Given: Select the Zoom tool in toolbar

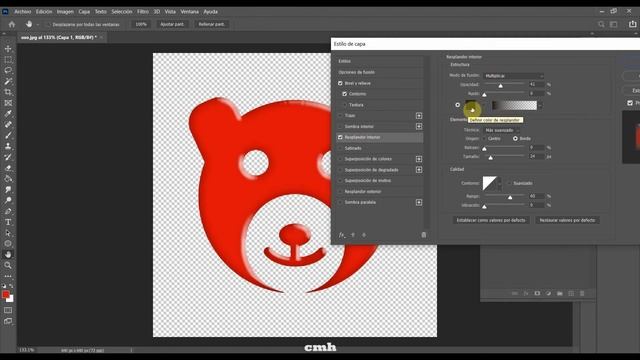Looking at the screenshot, I should 8,265.
